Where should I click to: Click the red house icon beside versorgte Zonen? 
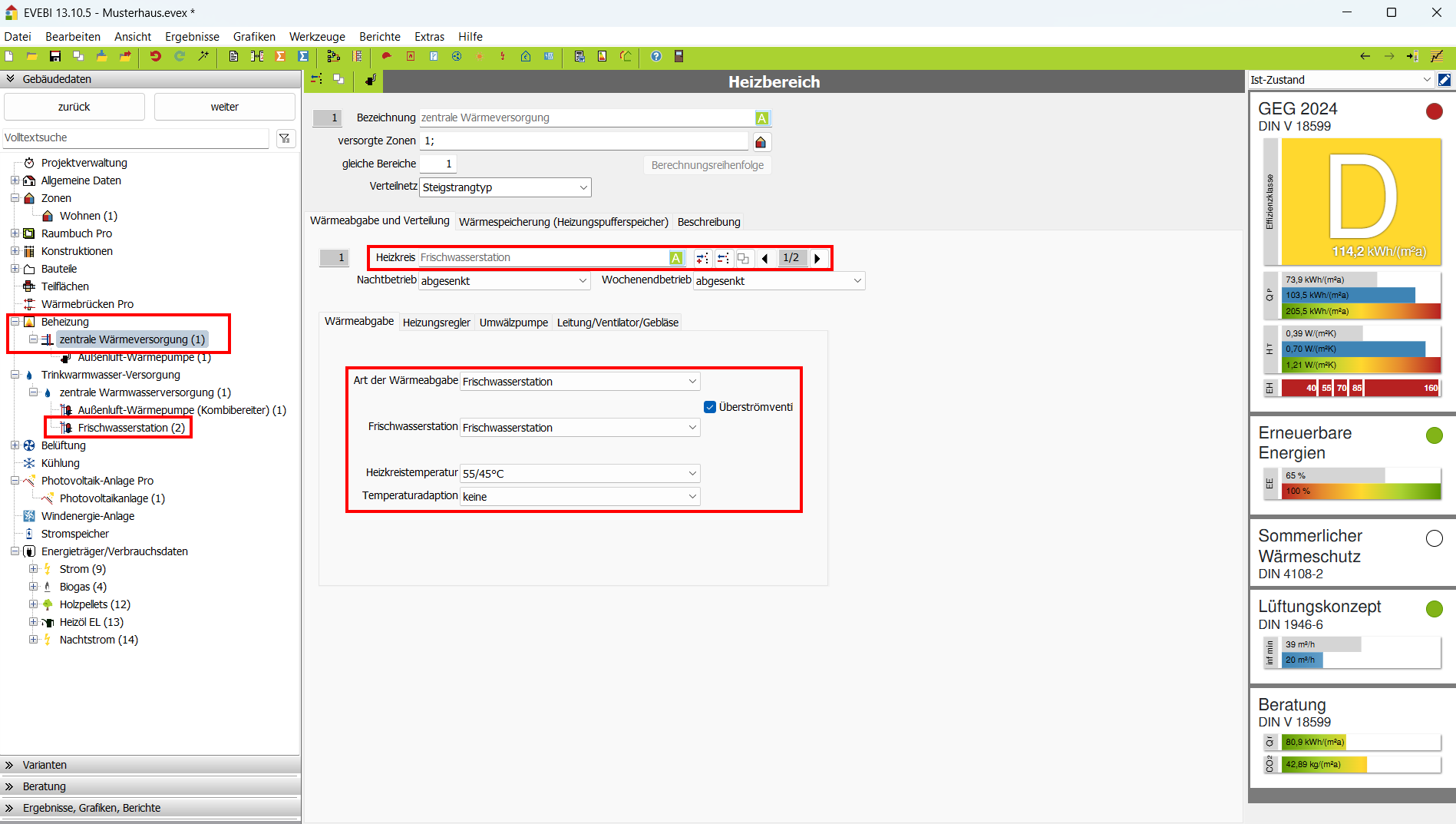tap(761, 142)
